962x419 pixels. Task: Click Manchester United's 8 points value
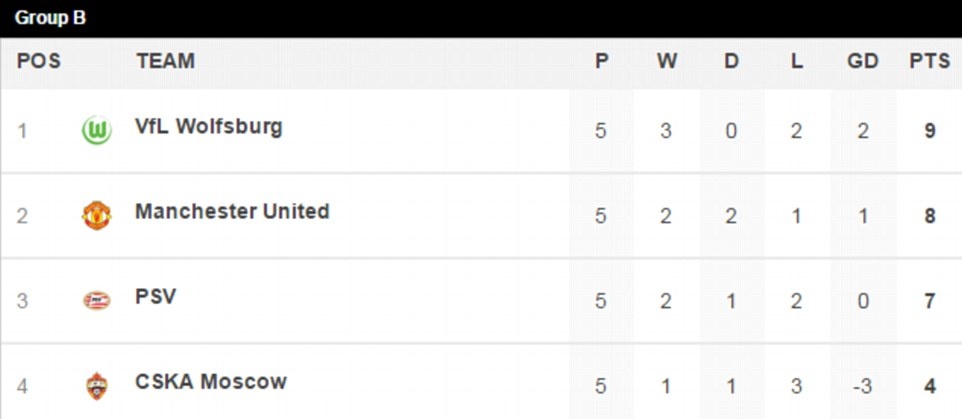coord(930,215)
